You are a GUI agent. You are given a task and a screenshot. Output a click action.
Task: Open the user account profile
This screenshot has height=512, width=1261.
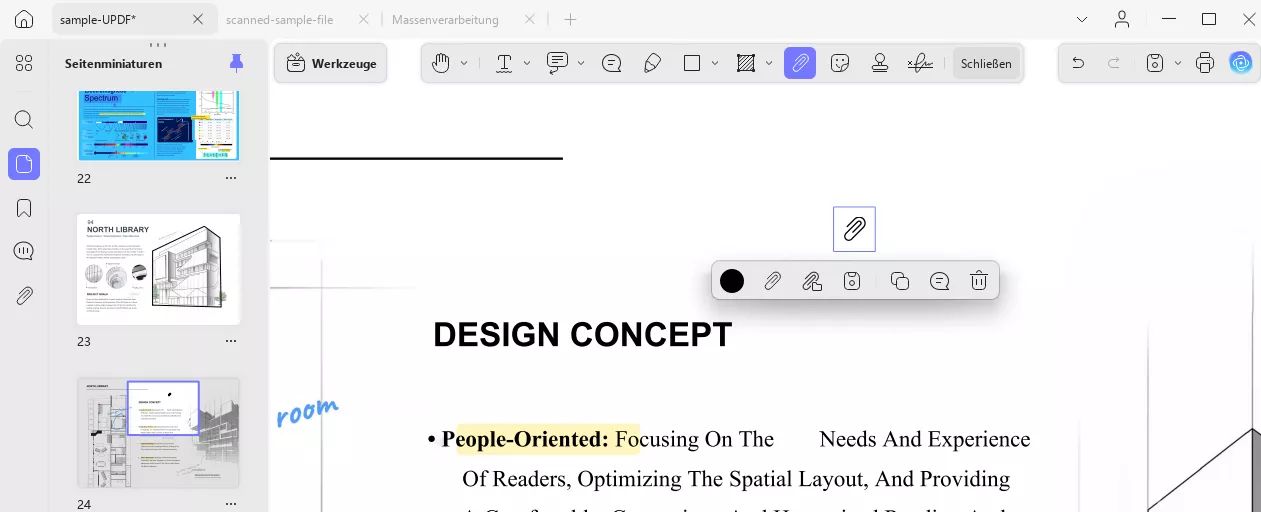(1122, 19)
